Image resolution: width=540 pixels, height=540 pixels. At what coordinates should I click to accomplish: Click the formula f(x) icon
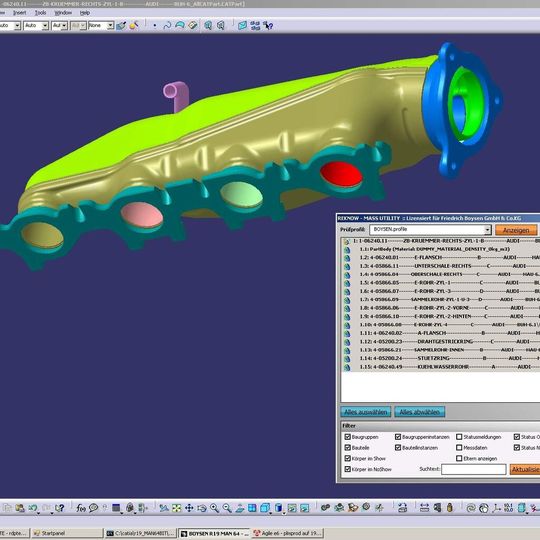coord(81,508)
